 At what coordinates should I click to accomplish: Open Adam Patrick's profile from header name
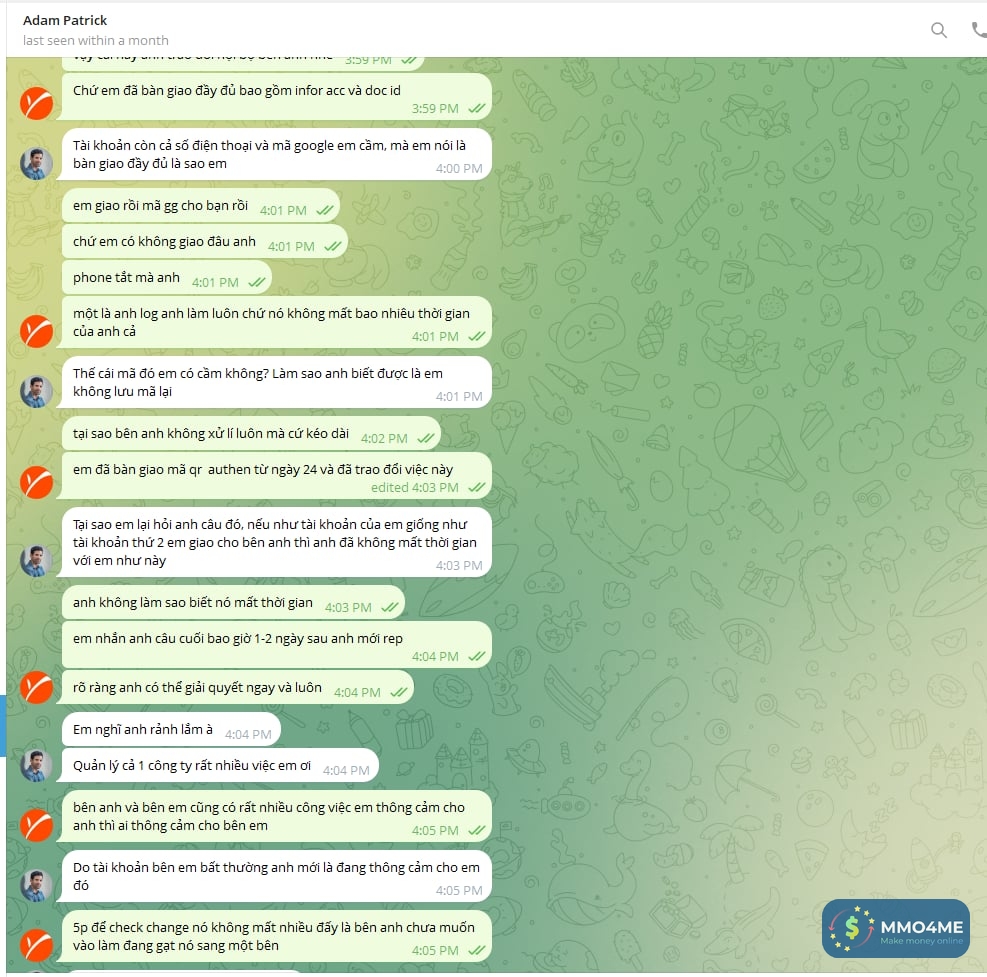pos(65,20)
